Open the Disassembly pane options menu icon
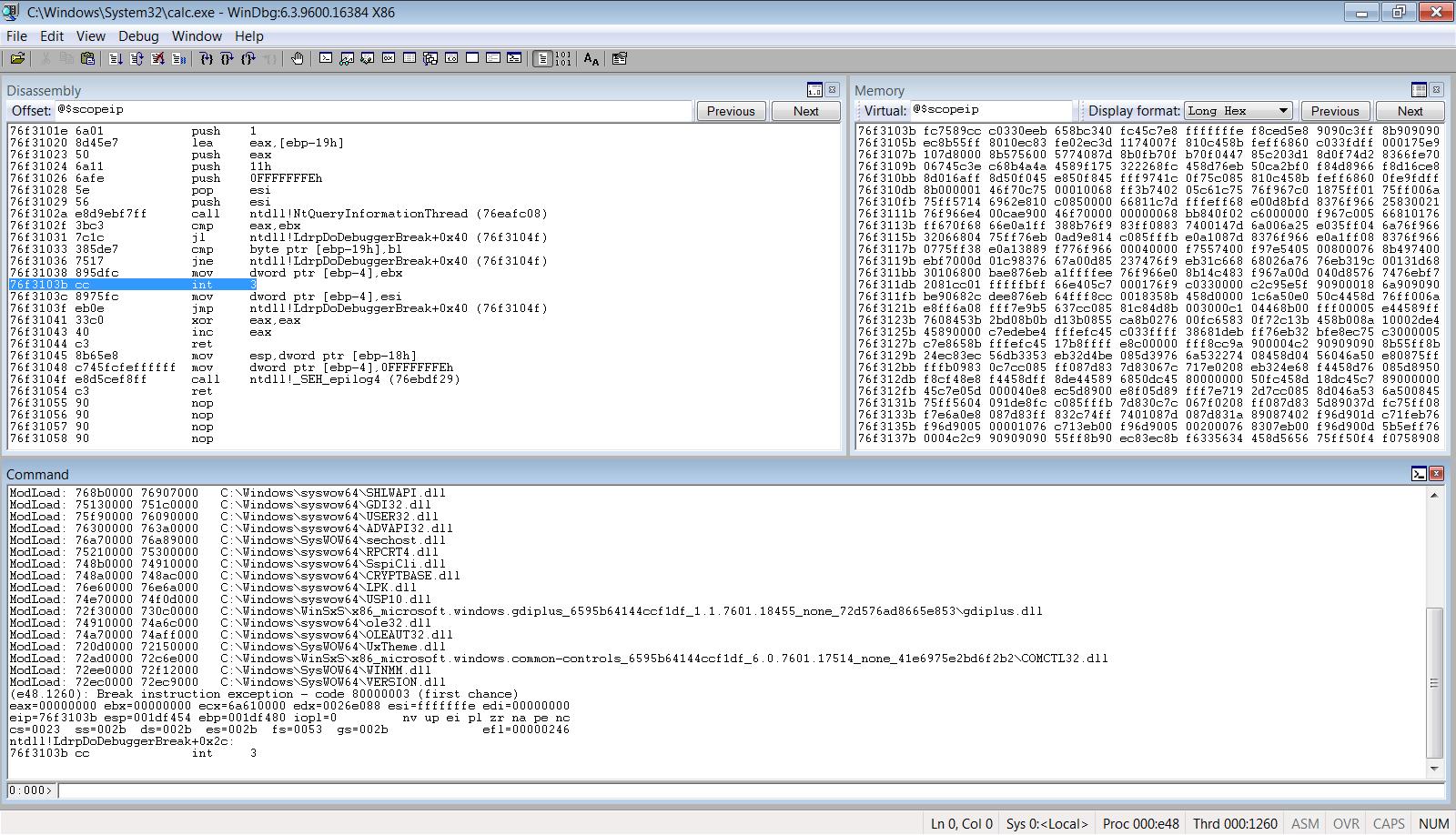 pos(814,90)
